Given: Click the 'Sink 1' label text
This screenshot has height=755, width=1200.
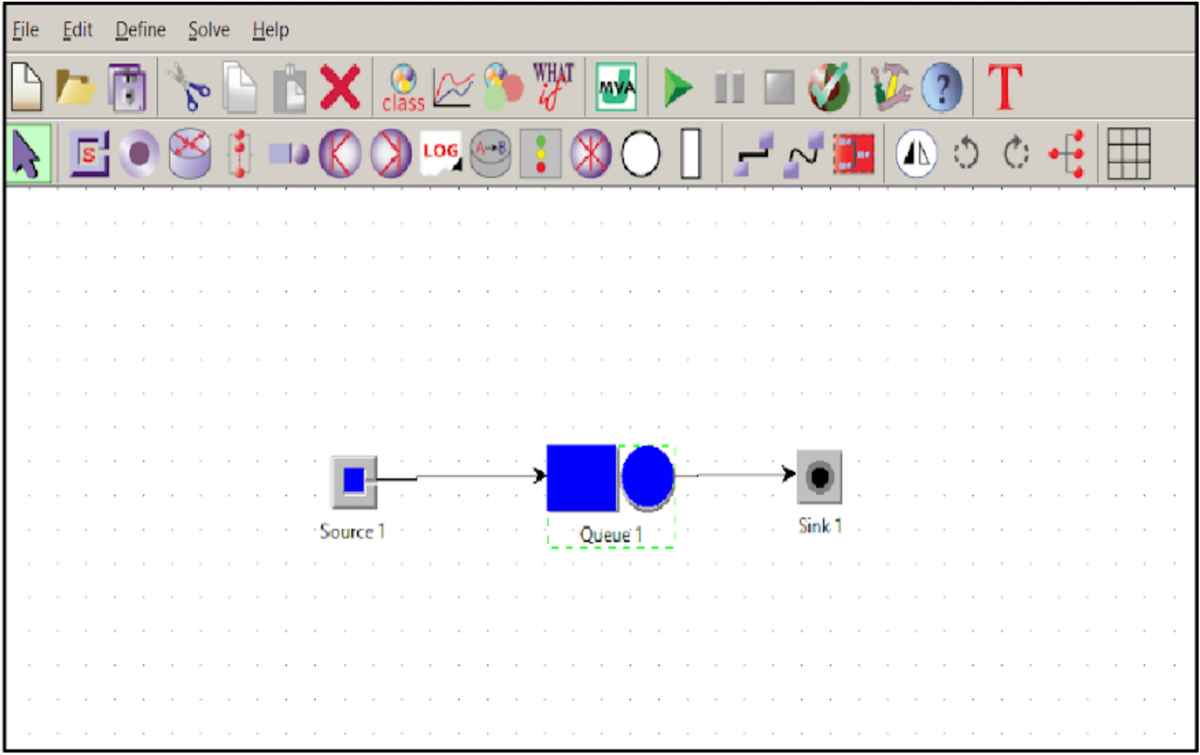Looking at the screenshot, I should pyautogui.click(x=820, y=525).
